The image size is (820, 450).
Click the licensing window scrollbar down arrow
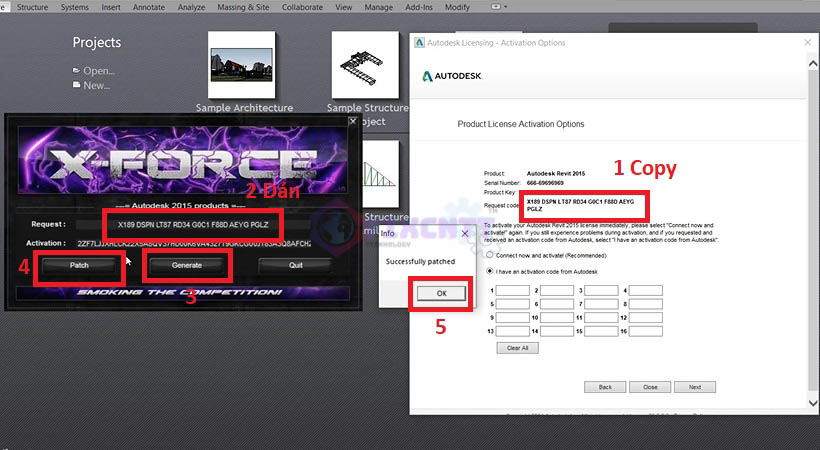point(813,403)
